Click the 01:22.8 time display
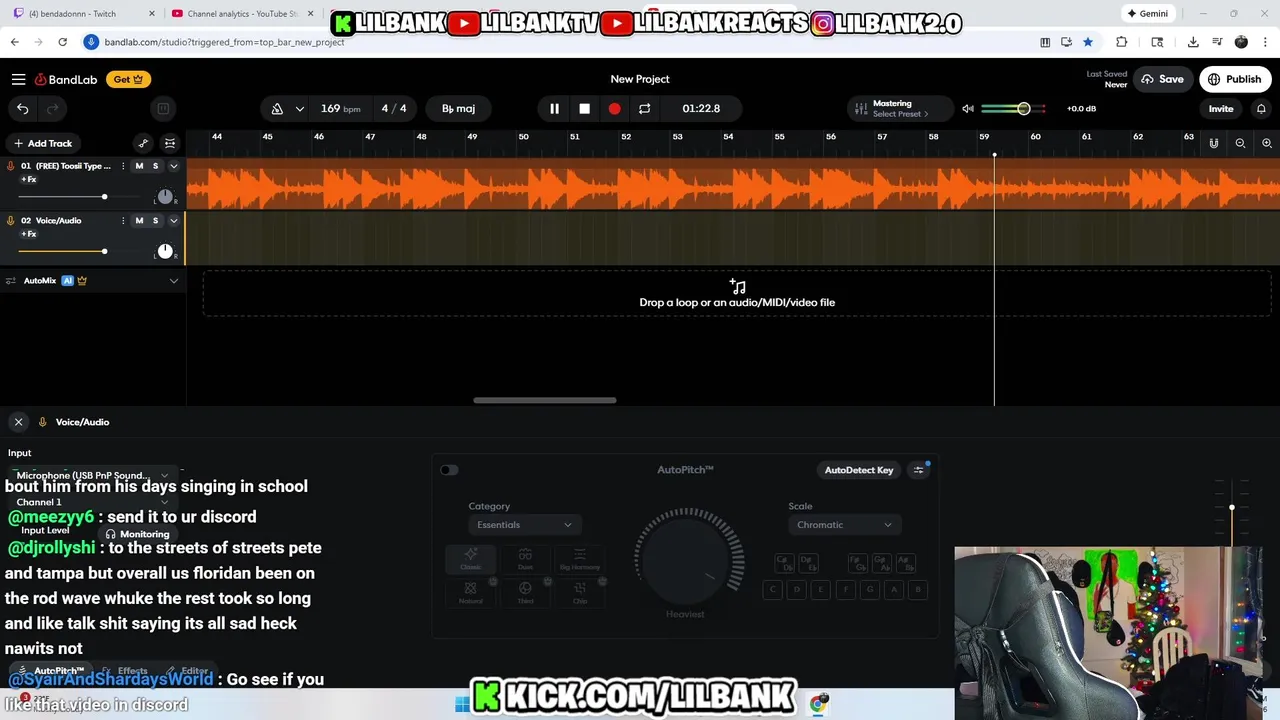Image resolution: width=1280 pixels, height=720 pixels. click(x=700, y=108)
